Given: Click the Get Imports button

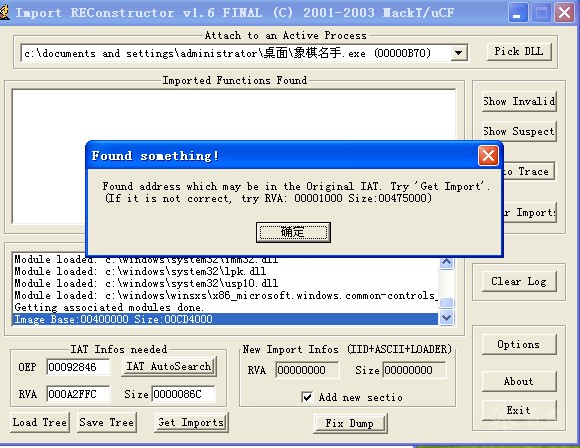Looking at the screenshot, I should click(x=191, y=422).
